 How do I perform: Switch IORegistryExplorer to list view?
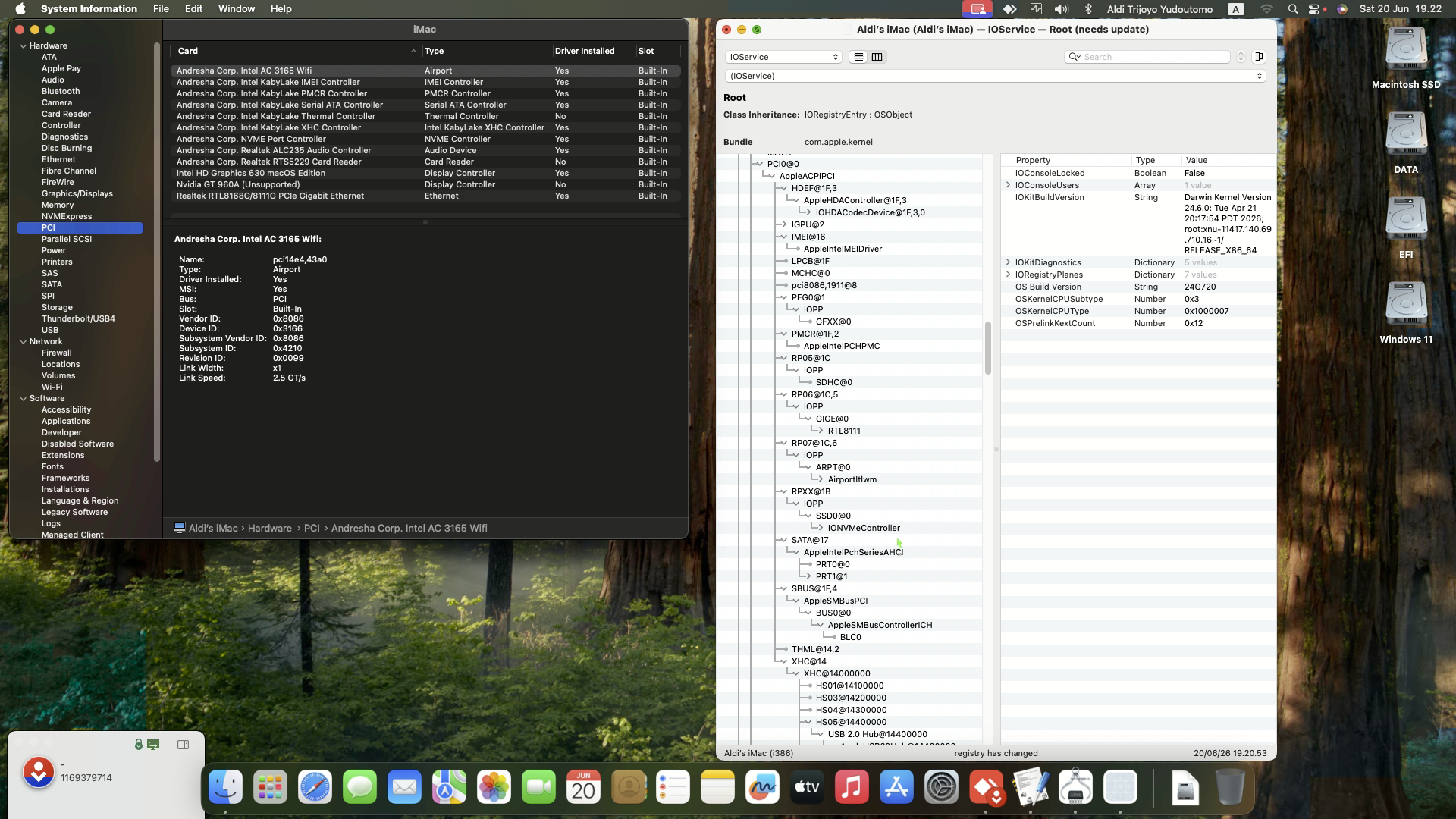858,57
